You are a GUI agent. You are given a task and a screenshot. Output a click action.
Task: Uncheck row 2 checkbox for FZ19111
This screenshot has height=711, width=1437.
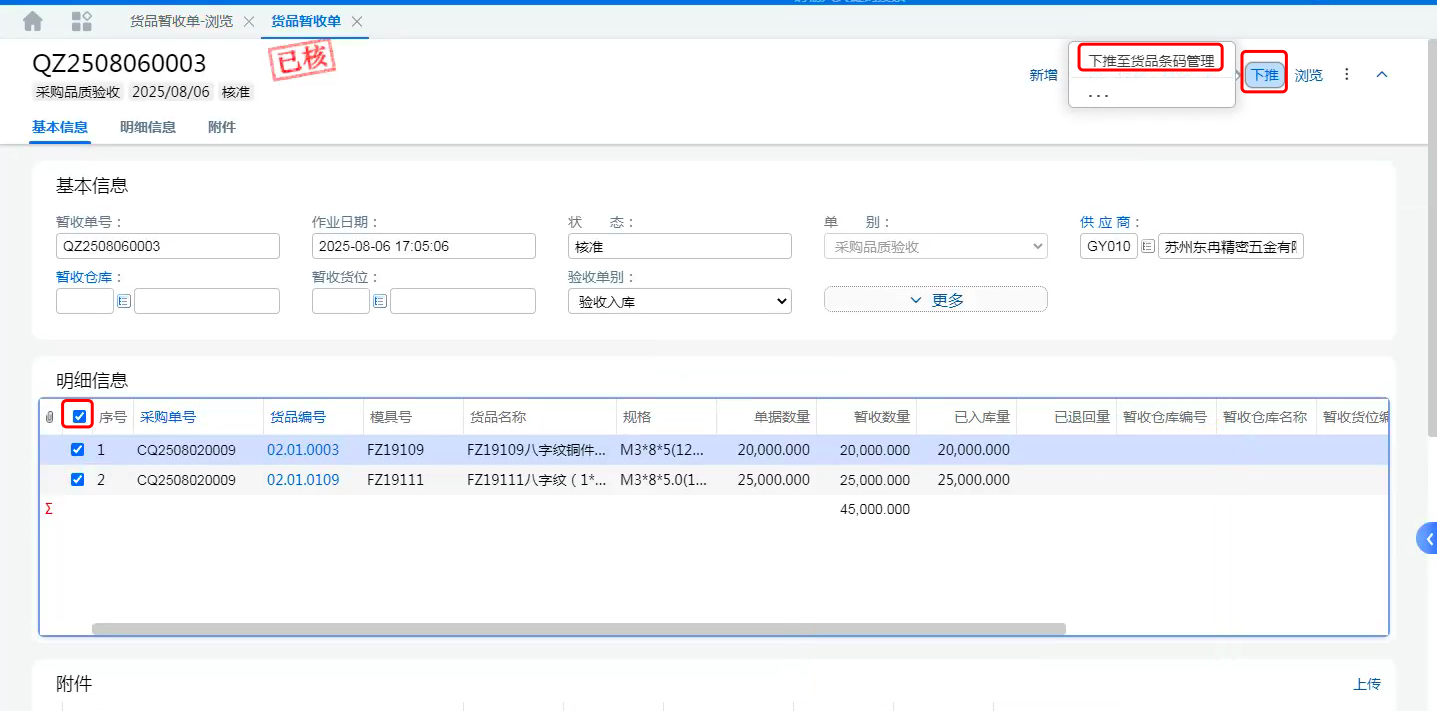click(78, 480)
